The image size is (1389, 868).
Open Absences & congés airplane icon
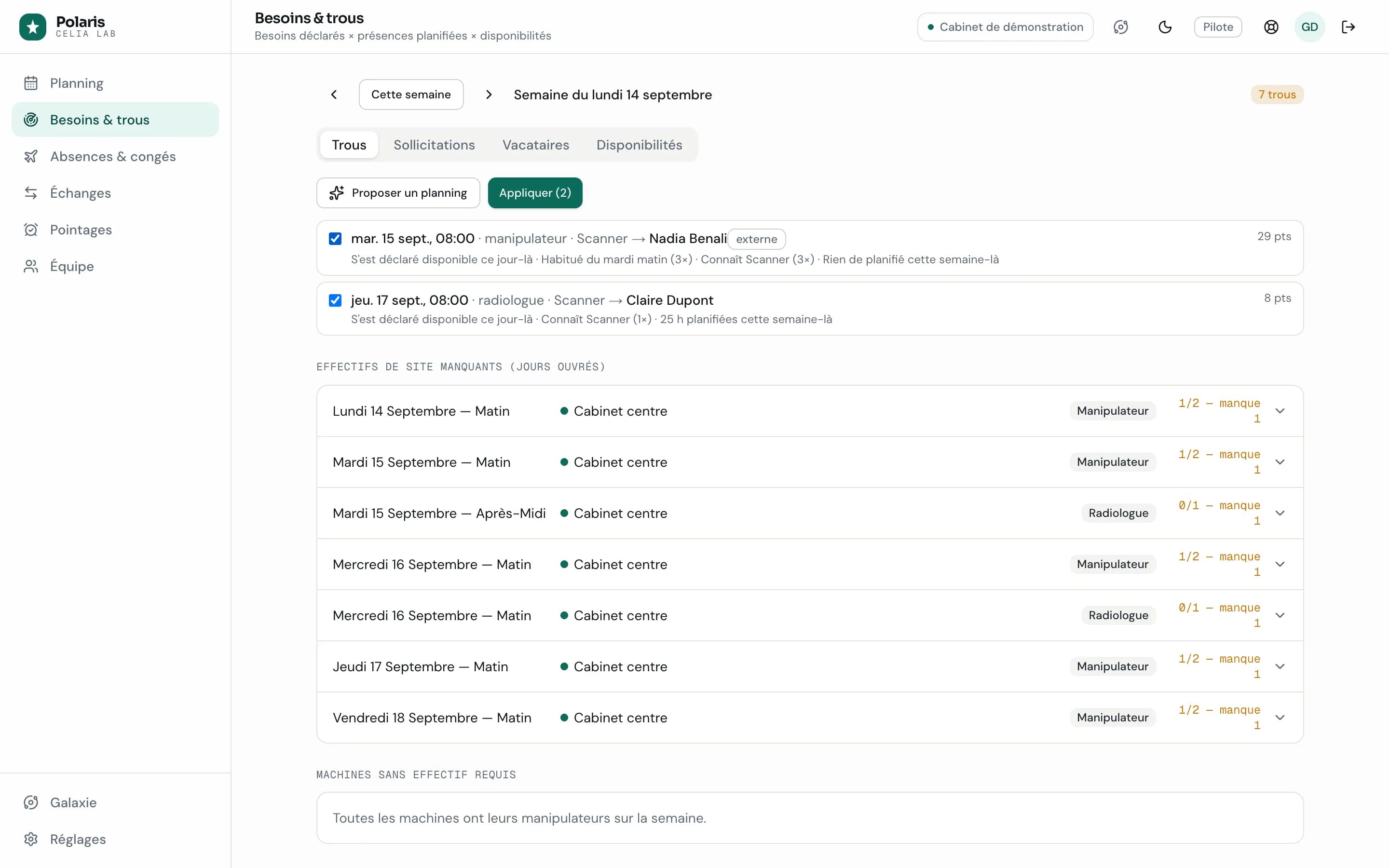31,156
